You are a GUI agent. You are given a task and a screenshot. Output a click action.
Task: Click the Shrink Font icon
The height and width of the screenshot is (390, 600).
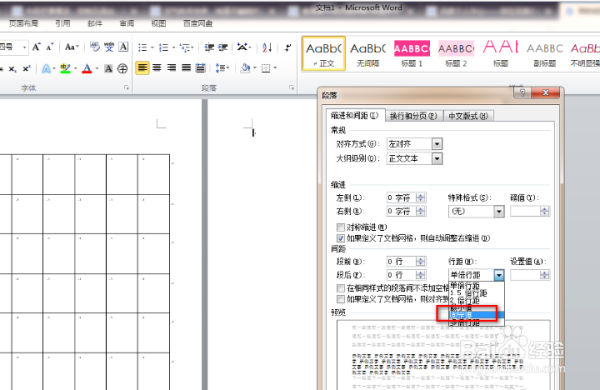(x=50, y=47)
